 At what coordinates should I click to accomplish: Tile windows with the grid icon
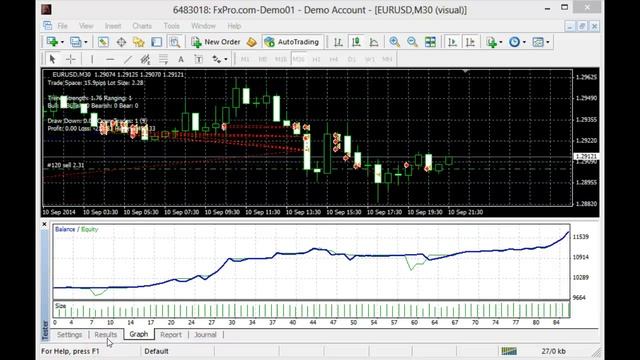(x=430, y=42)
